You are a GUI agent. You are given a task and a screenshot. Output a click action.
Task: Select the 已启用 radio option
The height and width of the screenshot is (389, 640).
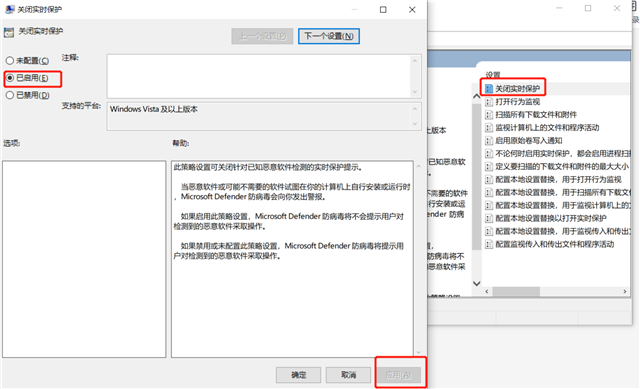click(x=27, y=78)
